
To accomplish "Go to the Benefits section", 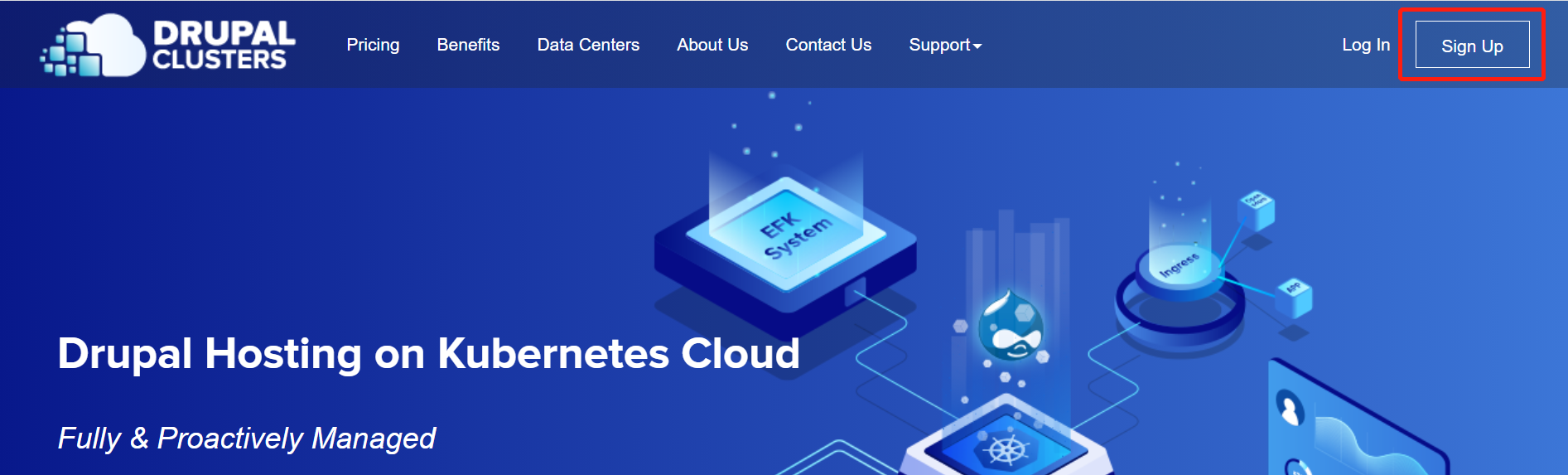I will 468,45.
